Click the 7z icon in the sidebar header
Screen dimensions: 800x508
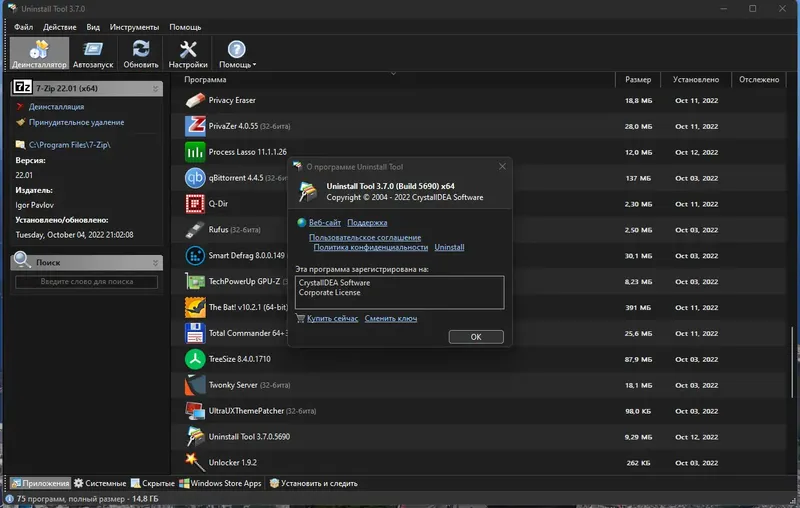point(22,88)
